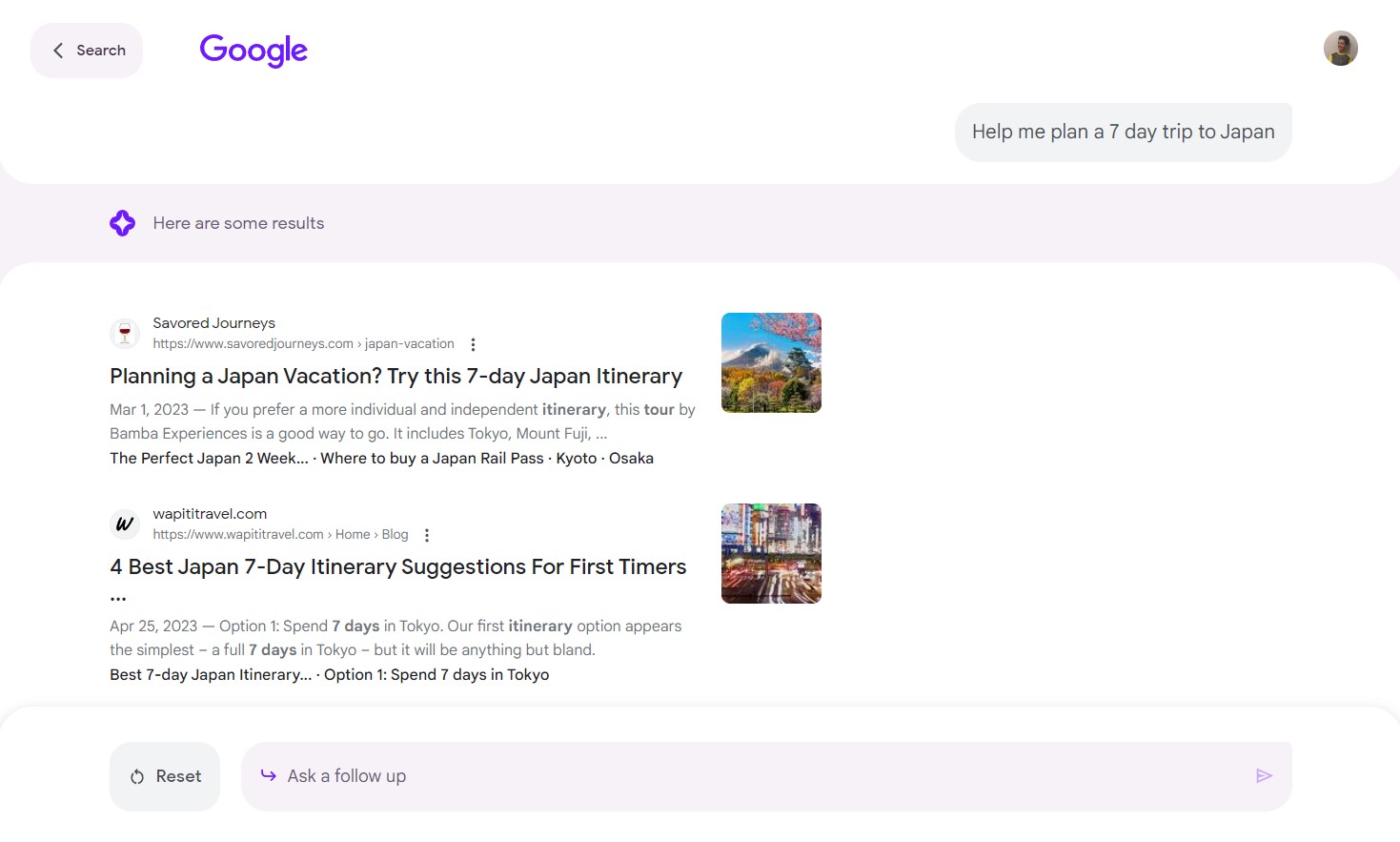
Task: Click the send arrow icon
Action: pyautogui.click(x=1264, y=776)
